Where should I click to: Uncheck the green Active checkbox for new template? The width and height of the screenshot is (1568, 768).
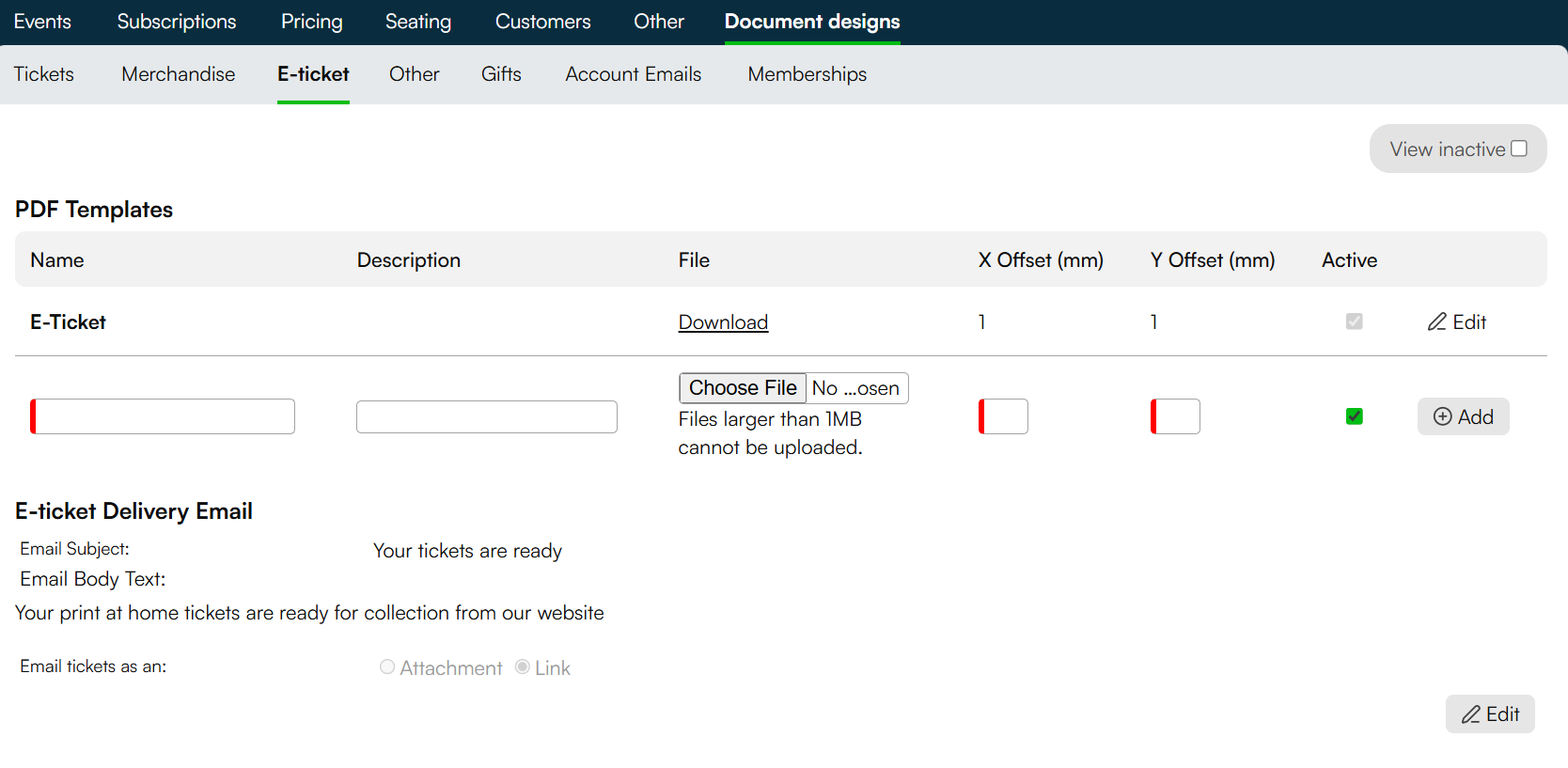(1354, 416)
